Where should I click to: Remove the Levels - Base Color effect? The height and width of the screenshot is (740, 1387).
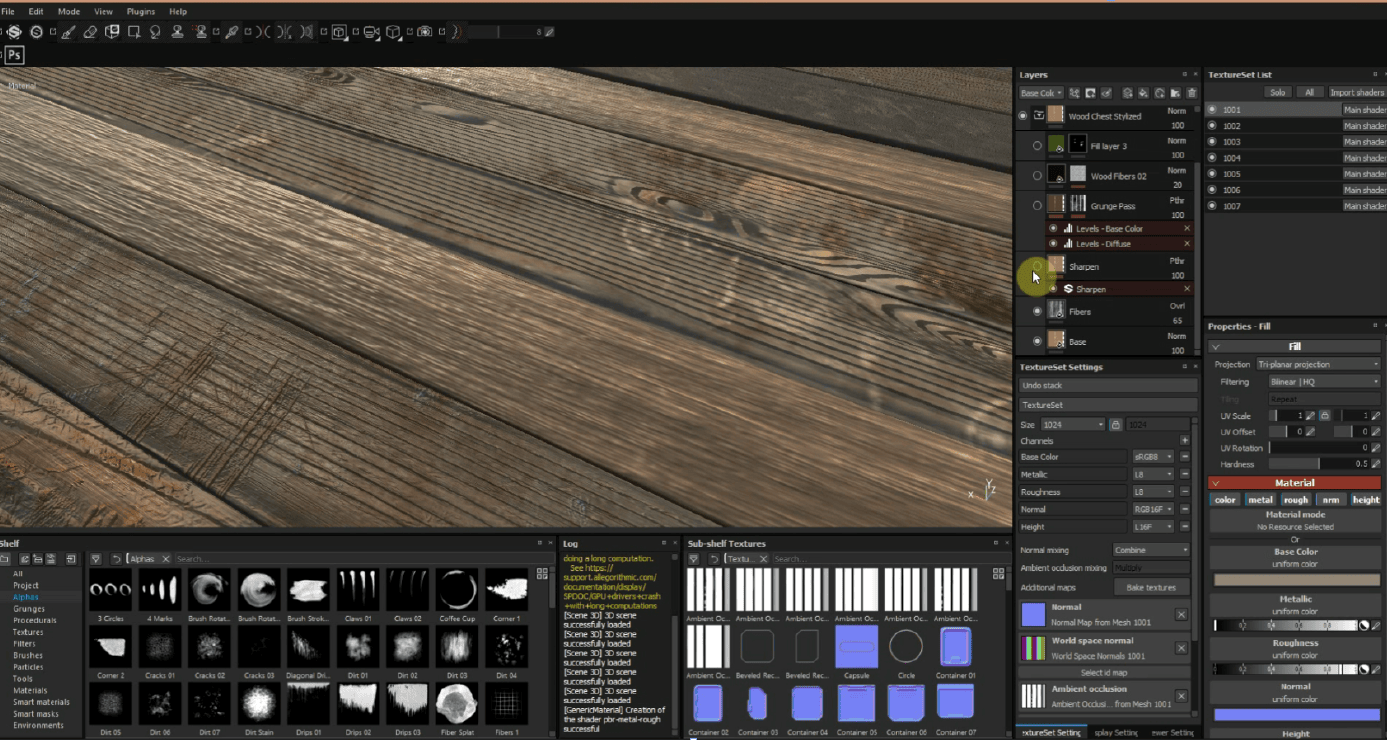click(x=1187, y=229)
